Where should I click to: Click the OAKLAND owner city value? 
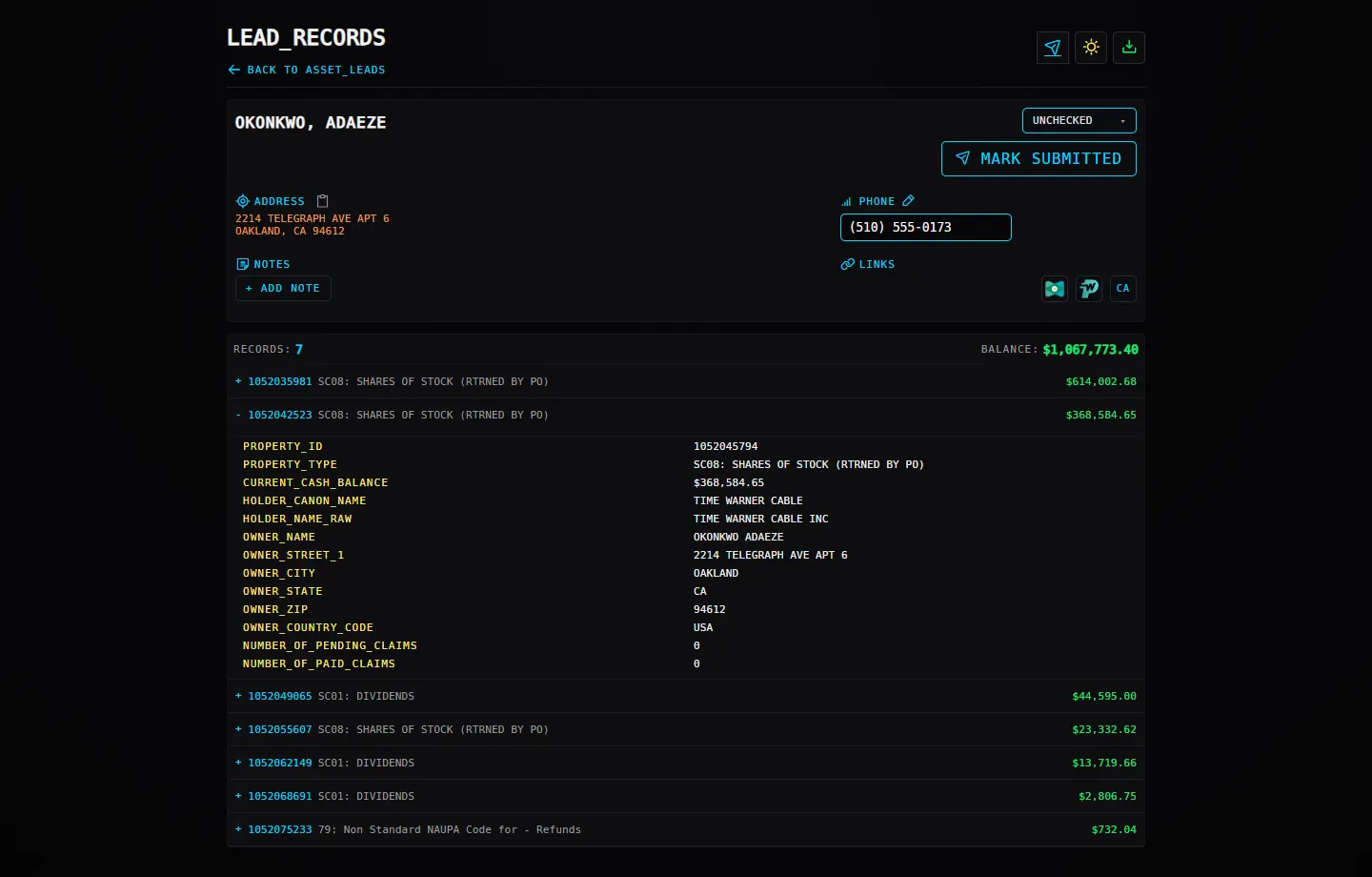point(716,573)
